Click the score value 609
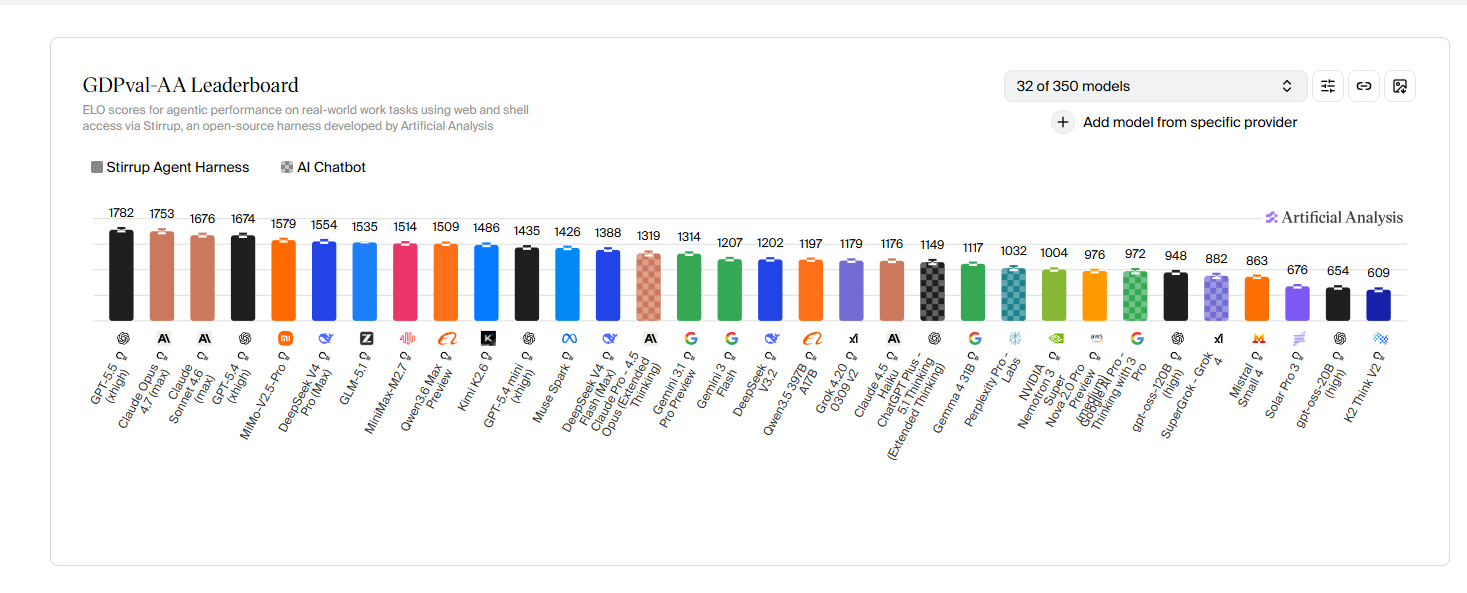 [1378, 273]
